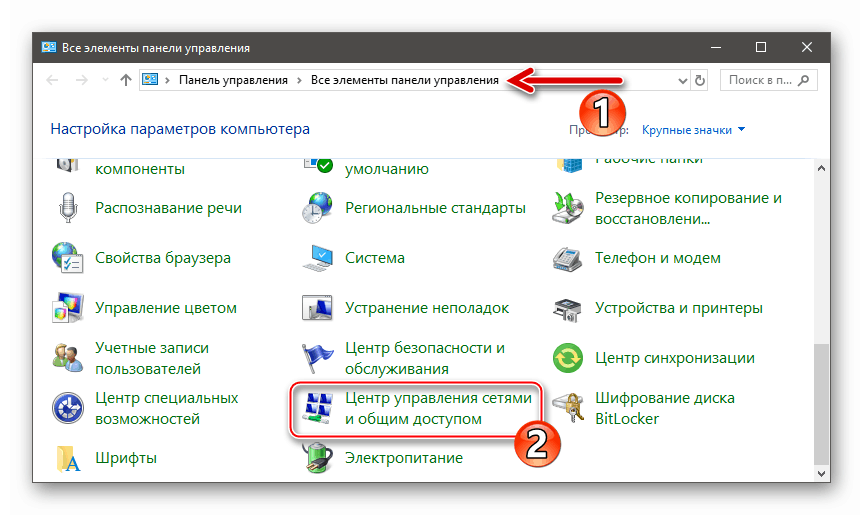Open the BitLocker drive with keys icon
Screen dimensions: 863x515
568,408
